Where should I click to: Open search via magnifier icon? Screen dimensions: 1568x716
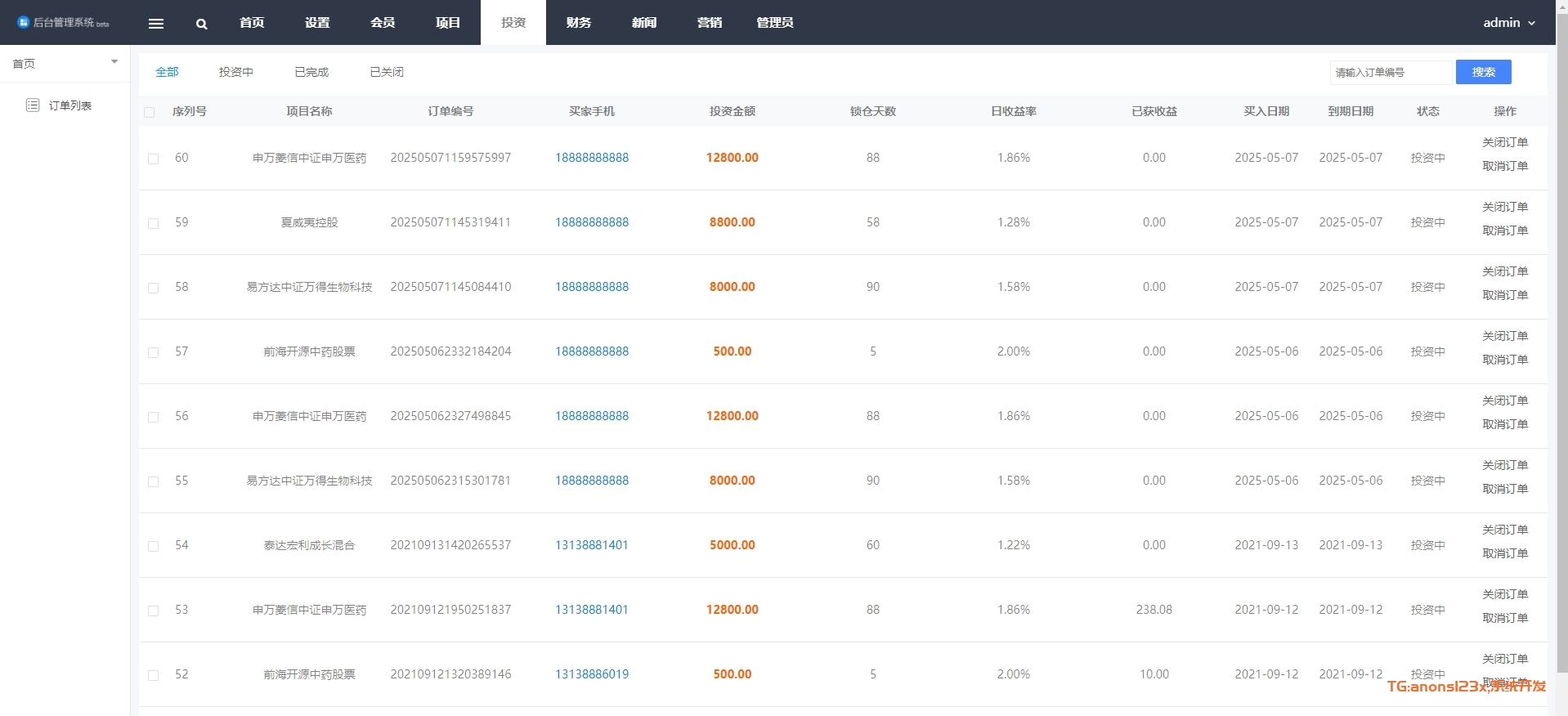pos(201,24)
